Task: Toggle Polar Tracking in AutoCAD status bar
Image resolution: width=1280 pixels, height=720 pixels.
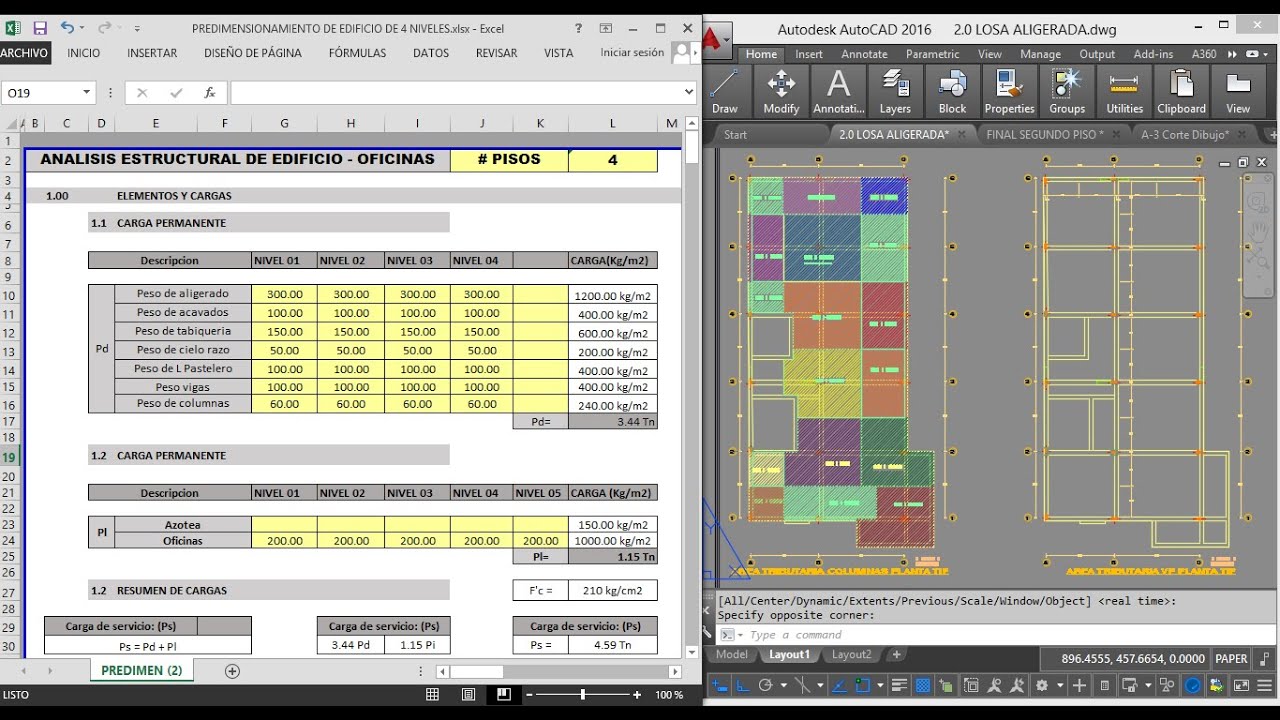Action: (766, 685)
